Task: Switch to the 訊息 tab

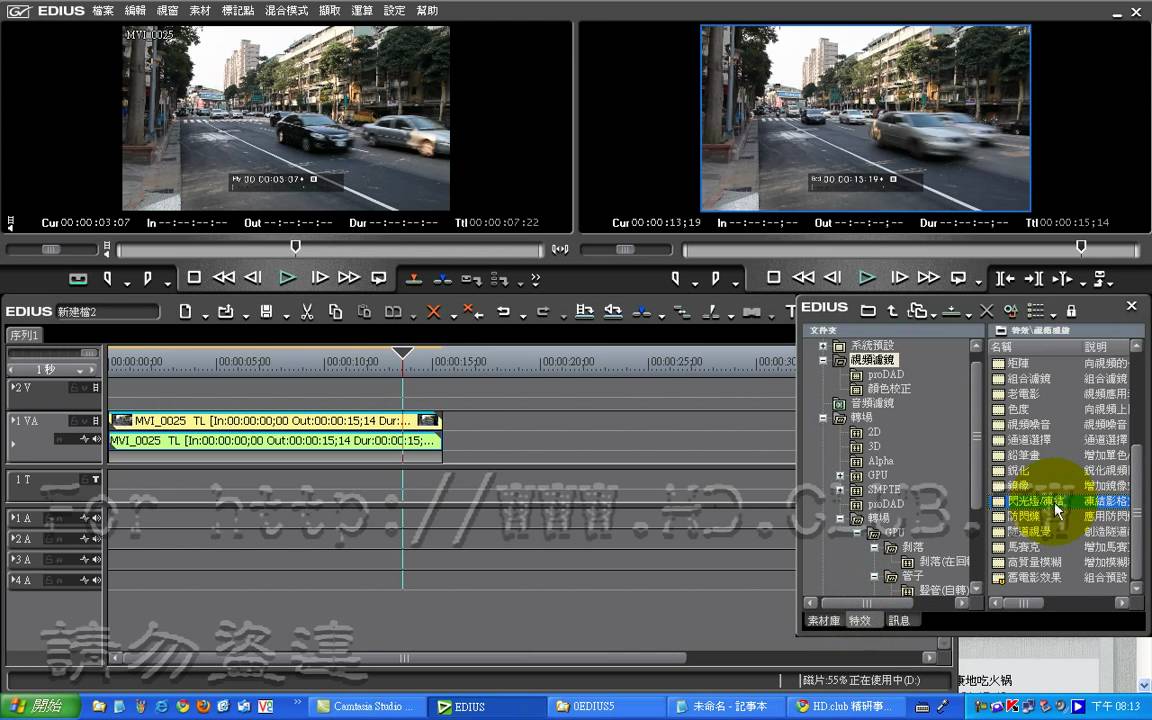Action: (899, 621)
